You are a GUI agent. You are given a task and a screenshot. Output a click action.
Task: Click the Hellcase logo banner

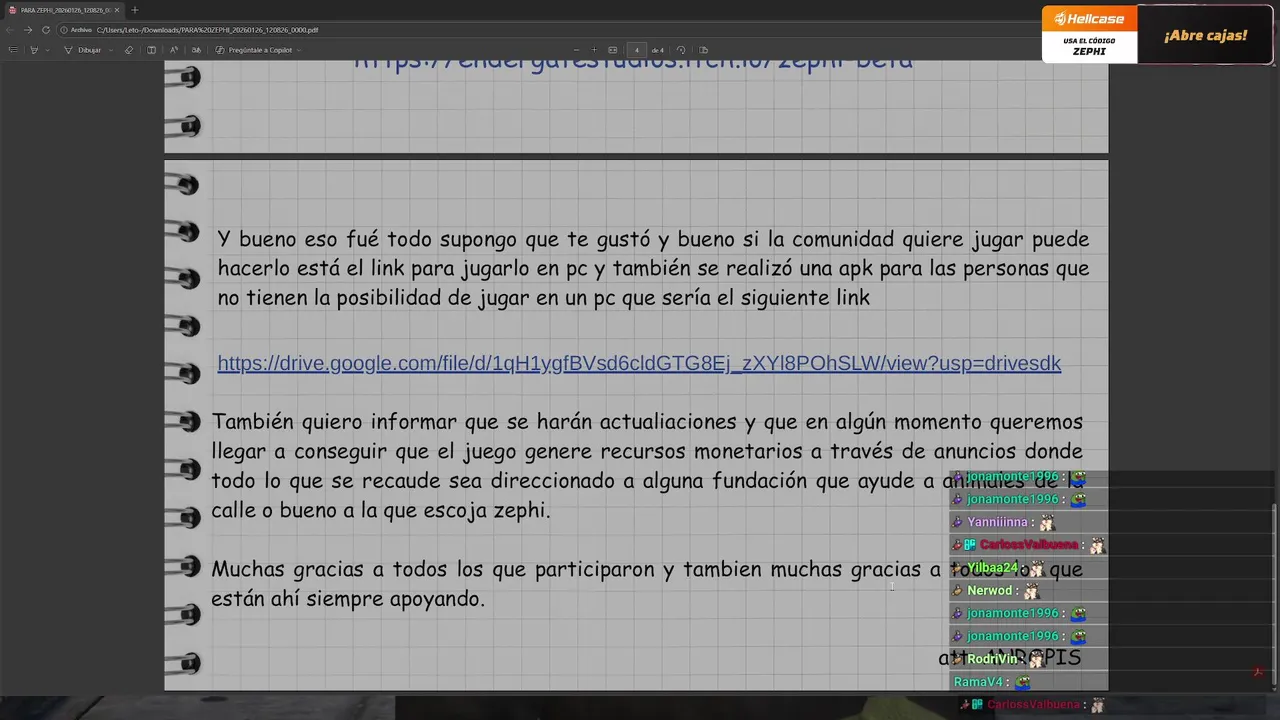(x=1089, y=19)
